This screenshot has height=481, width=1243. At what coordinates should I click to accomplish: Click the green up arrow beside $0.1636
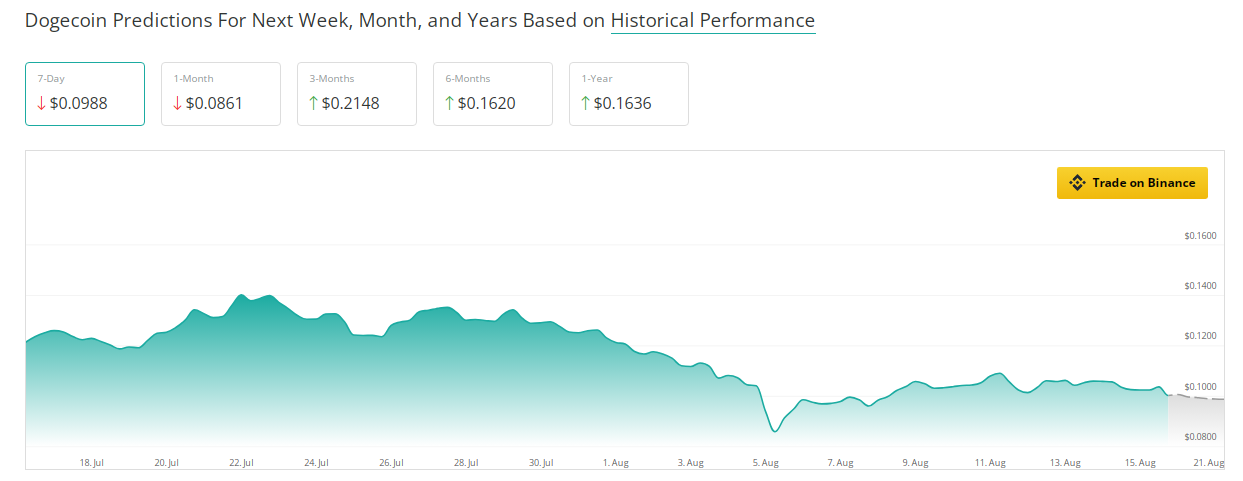pyautogui.click(x=585, y=103)
